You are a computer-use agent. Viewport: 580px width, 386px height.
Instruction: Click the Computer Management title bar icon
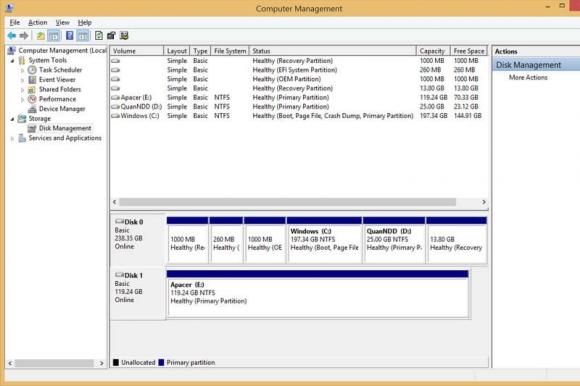pos(10,8)
